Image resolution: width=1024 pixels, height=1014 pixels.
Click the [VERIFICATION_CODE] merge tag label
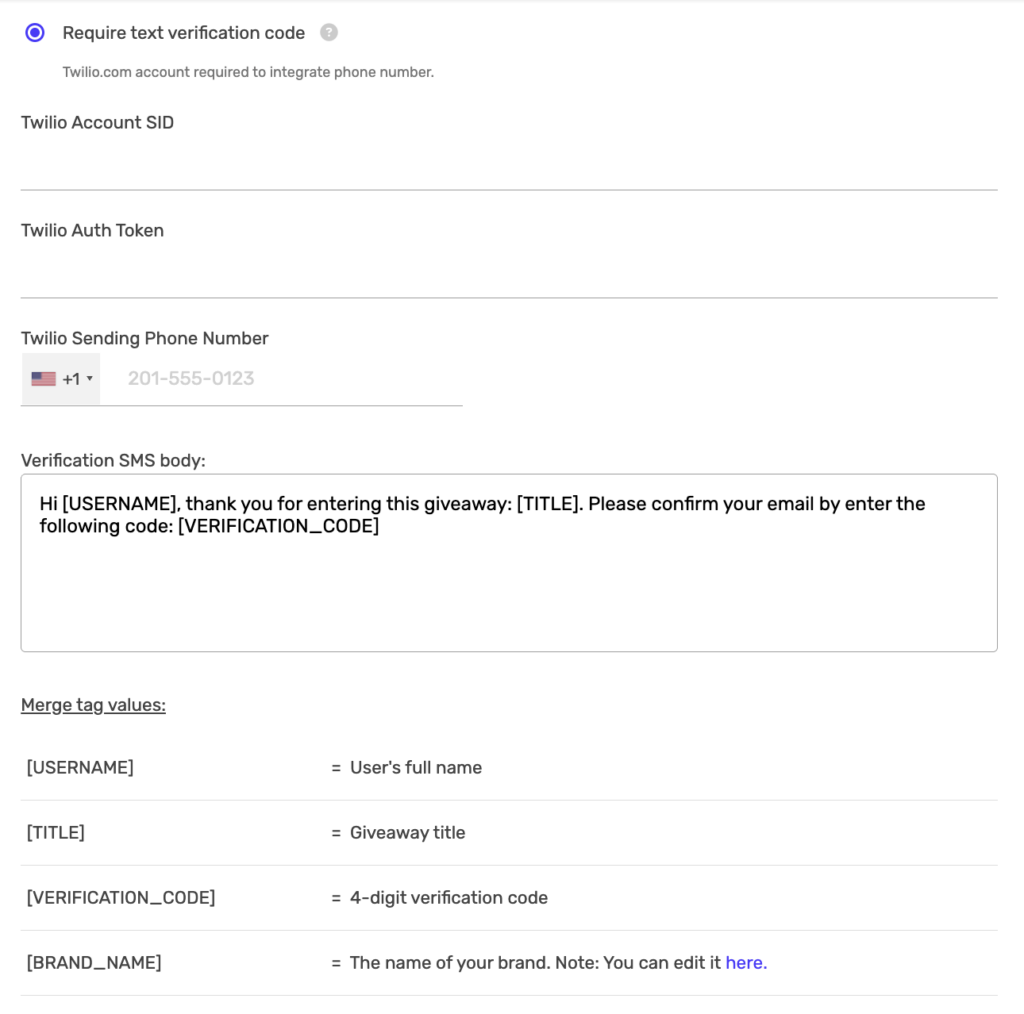point(120,897)
